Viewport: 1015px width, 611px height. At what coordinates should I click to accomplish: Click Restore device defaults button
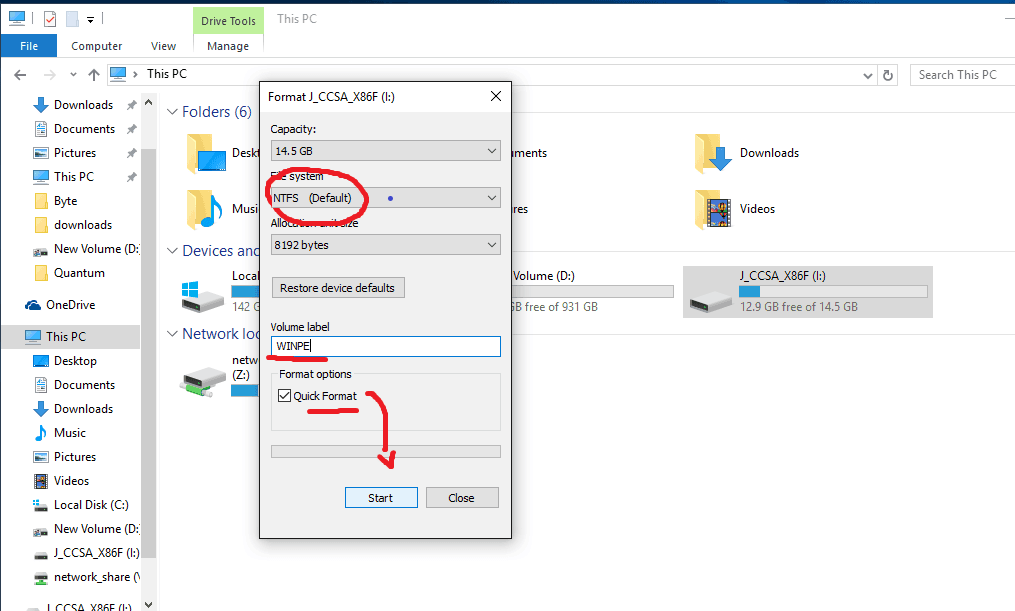click(x=337, y=288)
